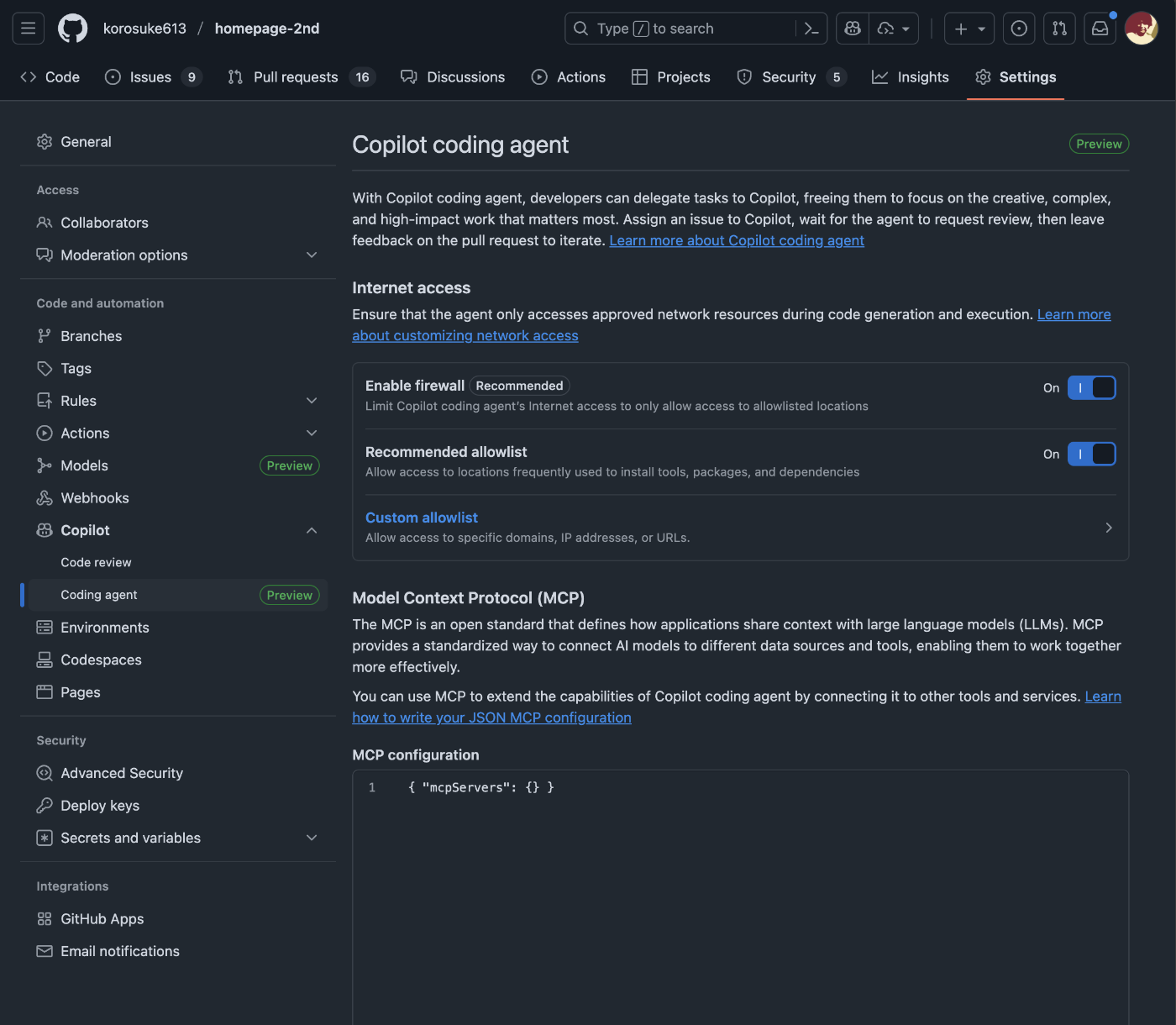The image size is (1176, 1025).
Task: Toggle the Recommended allowlist switch
Action: (1091, 455)
